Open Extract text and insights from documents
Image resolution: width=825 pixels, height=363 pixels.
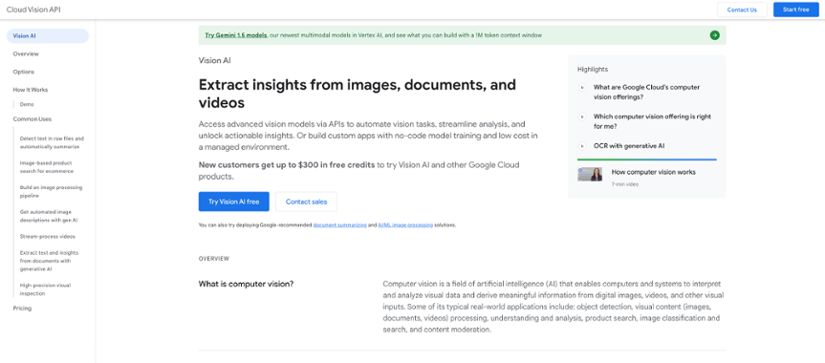[x=49, y=260]
